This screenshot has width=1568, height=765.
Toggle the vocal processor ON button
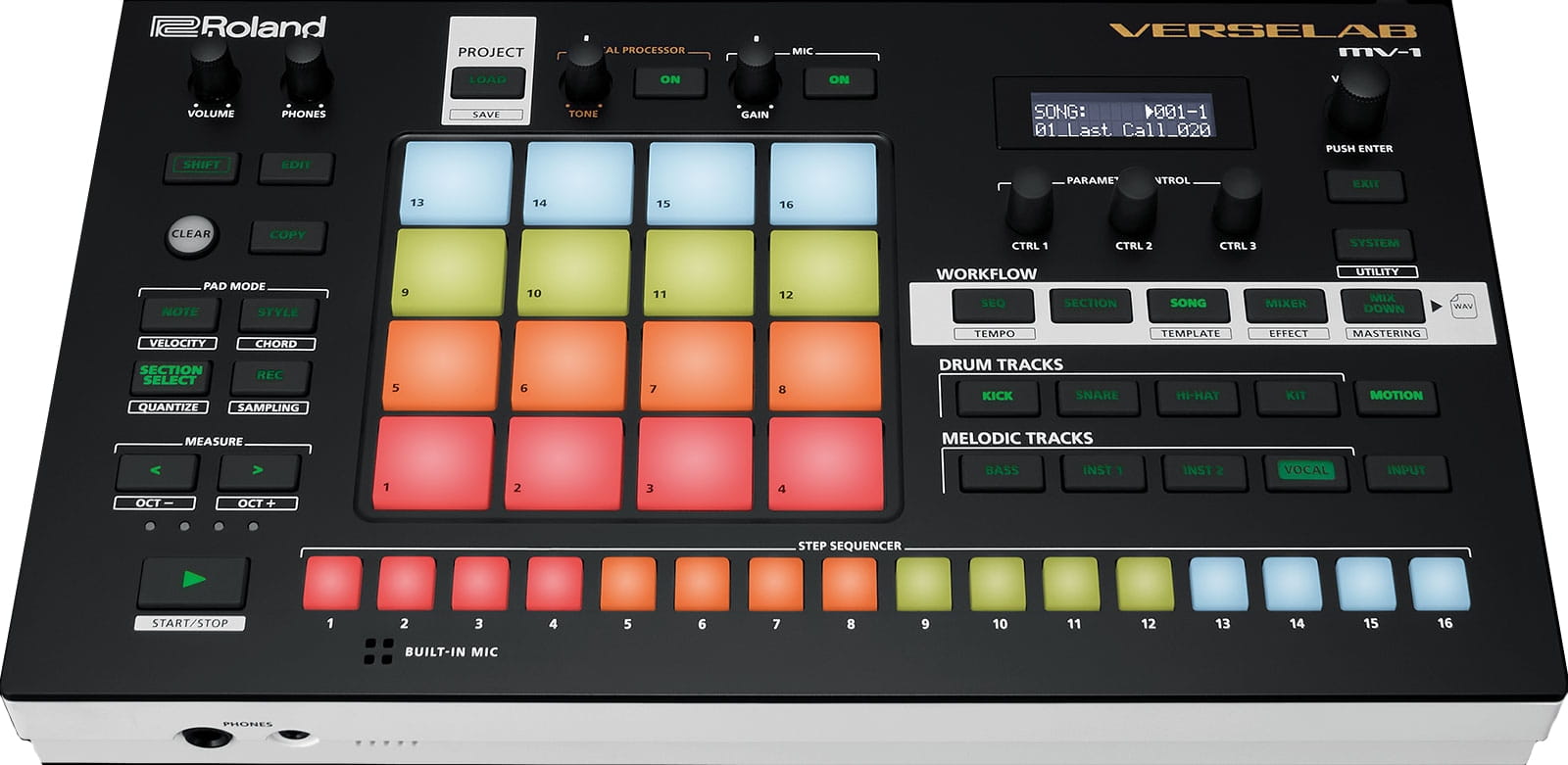(x=670, y=80)
